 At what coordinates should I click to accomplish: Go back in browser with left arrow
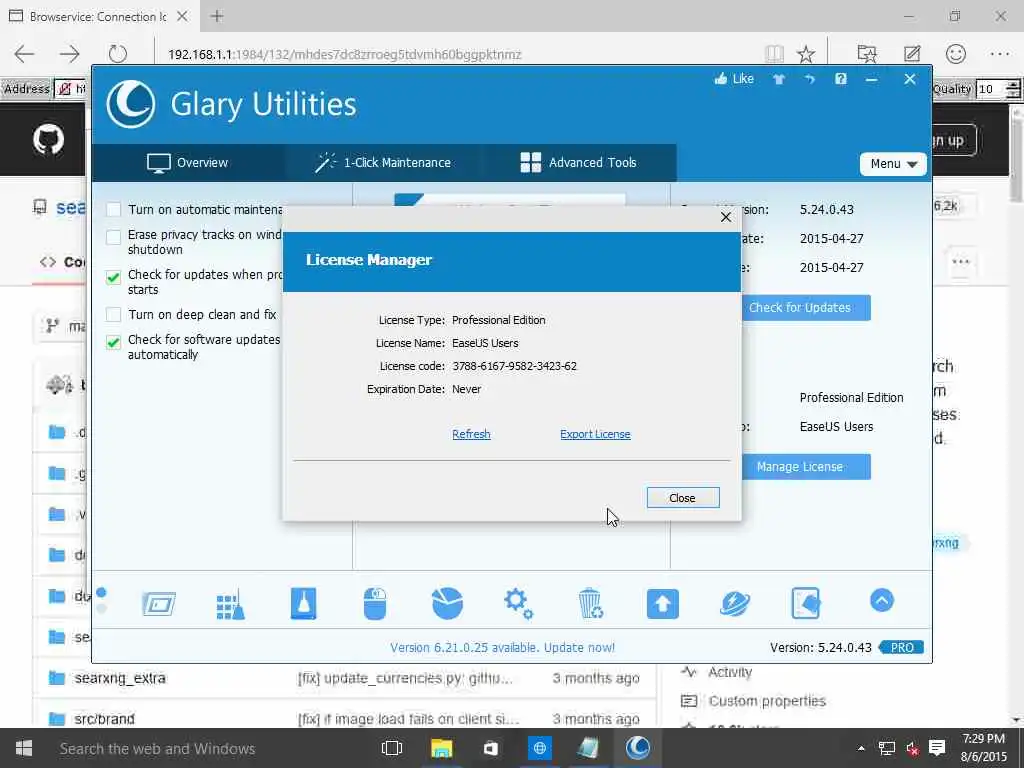pyautogui.click(x=24, y=54)
